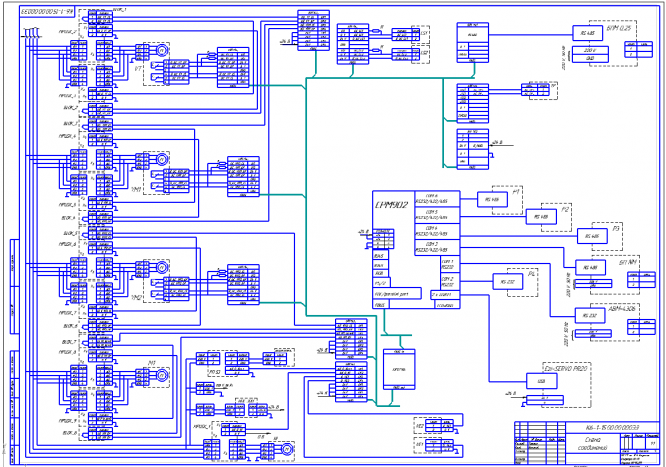Select the teal vertical bus line in center
666x467 pixels.
(306, 197)
